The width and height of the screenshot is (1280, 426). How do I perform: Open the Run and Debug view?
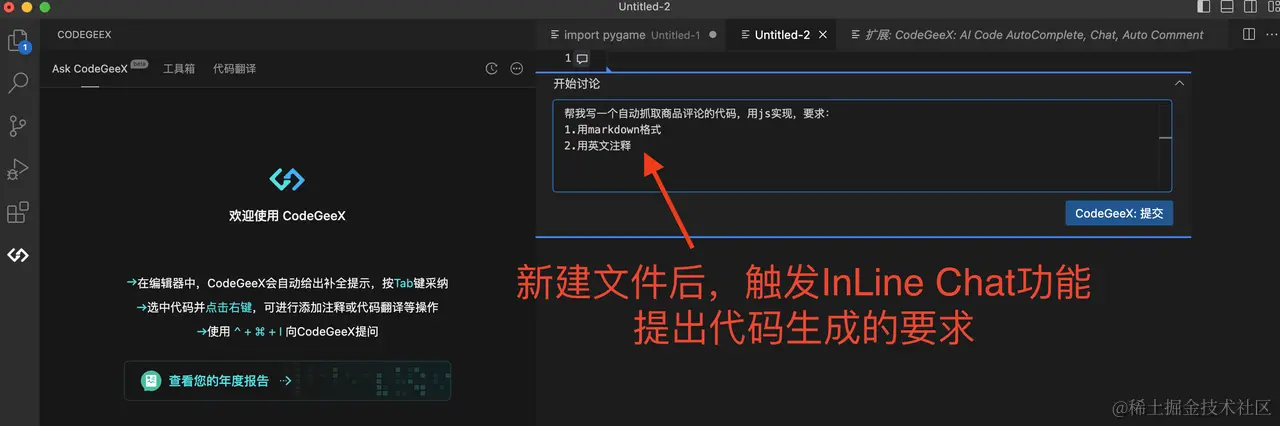coord(18,169)
